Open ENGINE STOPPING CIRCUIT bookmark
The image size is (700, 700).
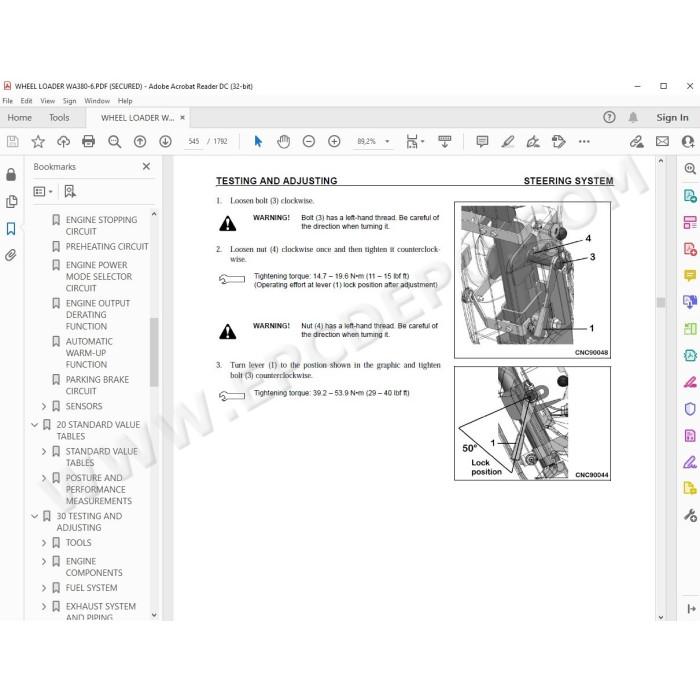click(x=101, y=226)
